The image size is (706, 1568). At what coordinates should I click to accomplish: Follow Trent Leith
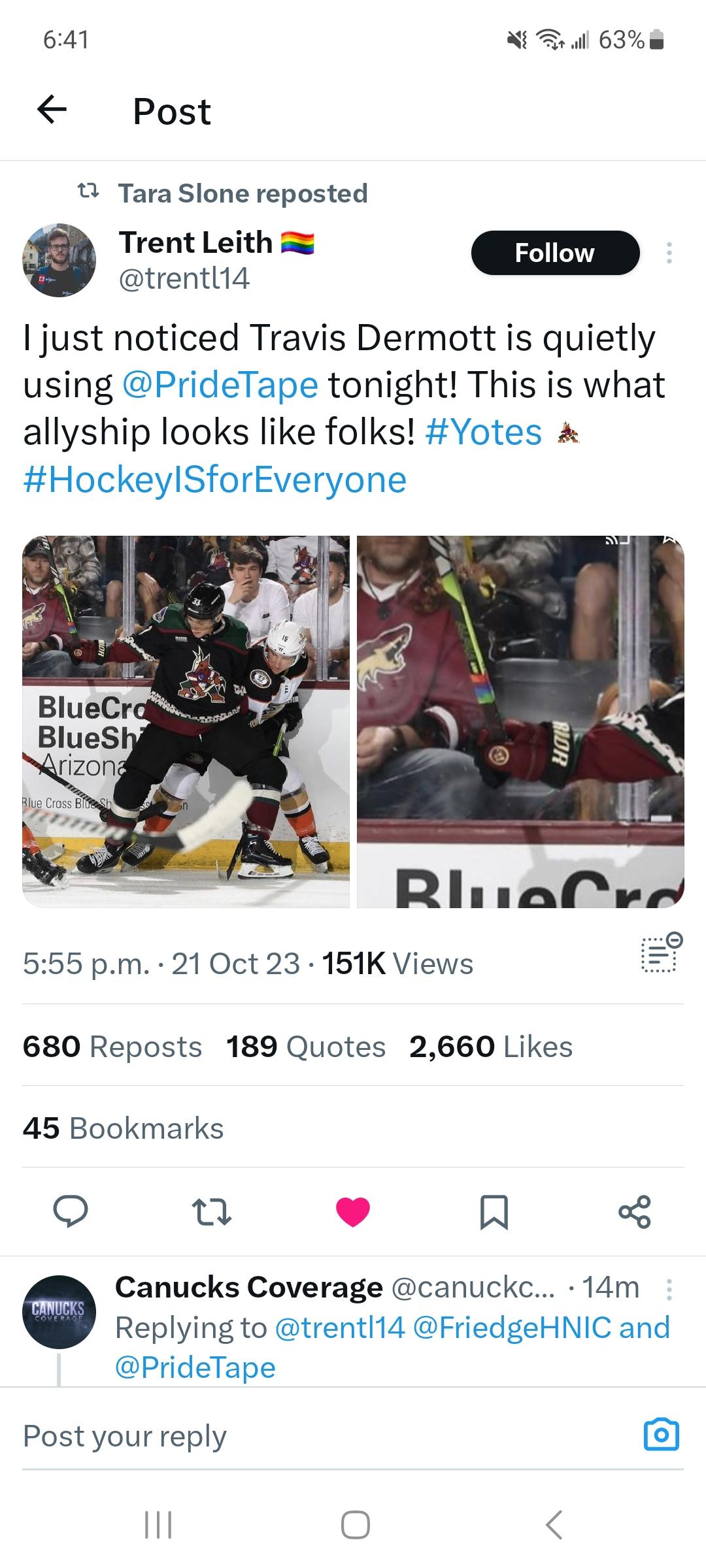pyautogui.click(x=554, y=253)
